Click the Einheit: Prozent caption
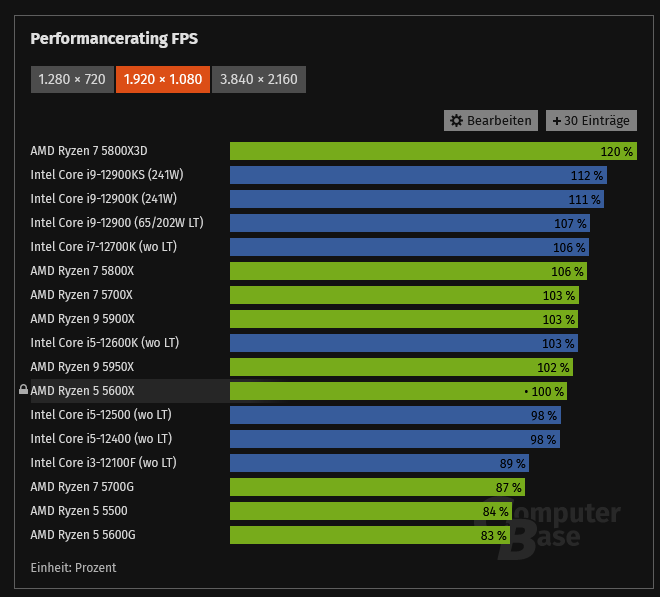 [x=73, y=568]
